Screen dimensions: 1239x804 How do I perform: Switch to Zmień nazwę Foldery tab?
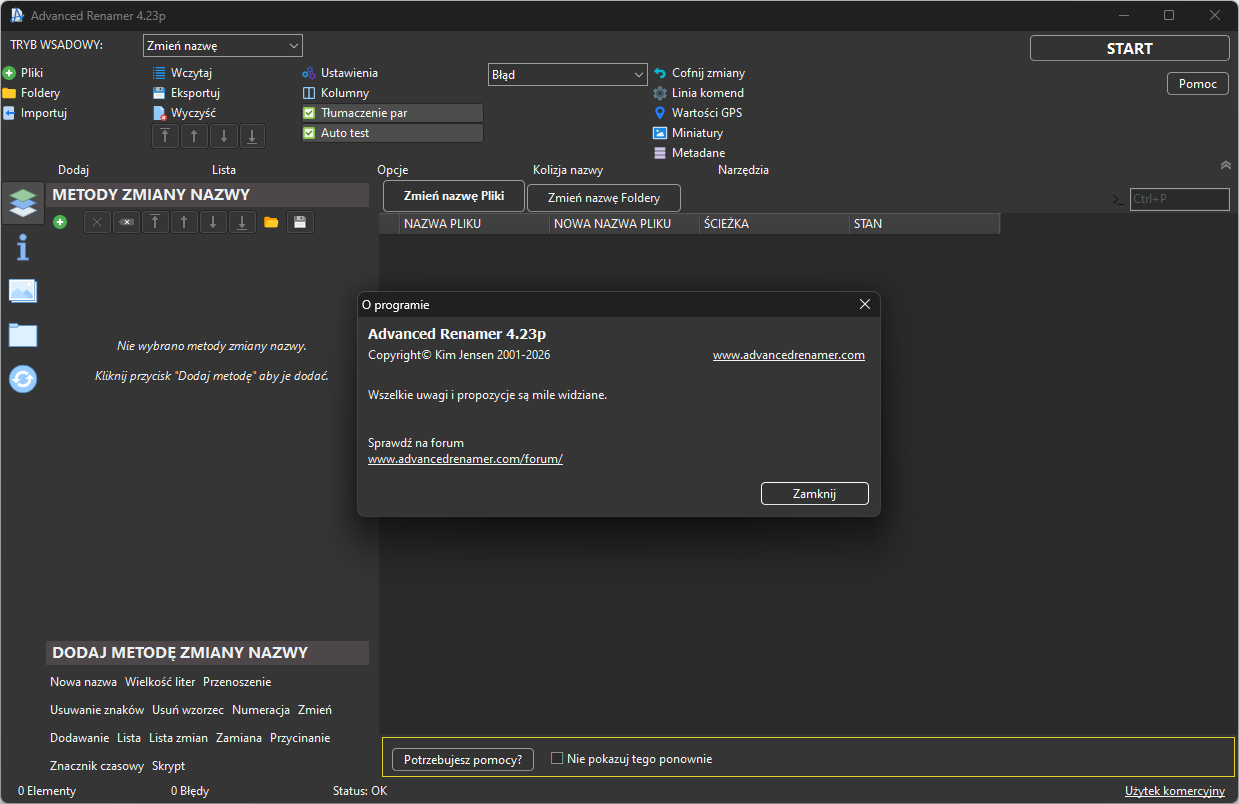pos(604,198)
